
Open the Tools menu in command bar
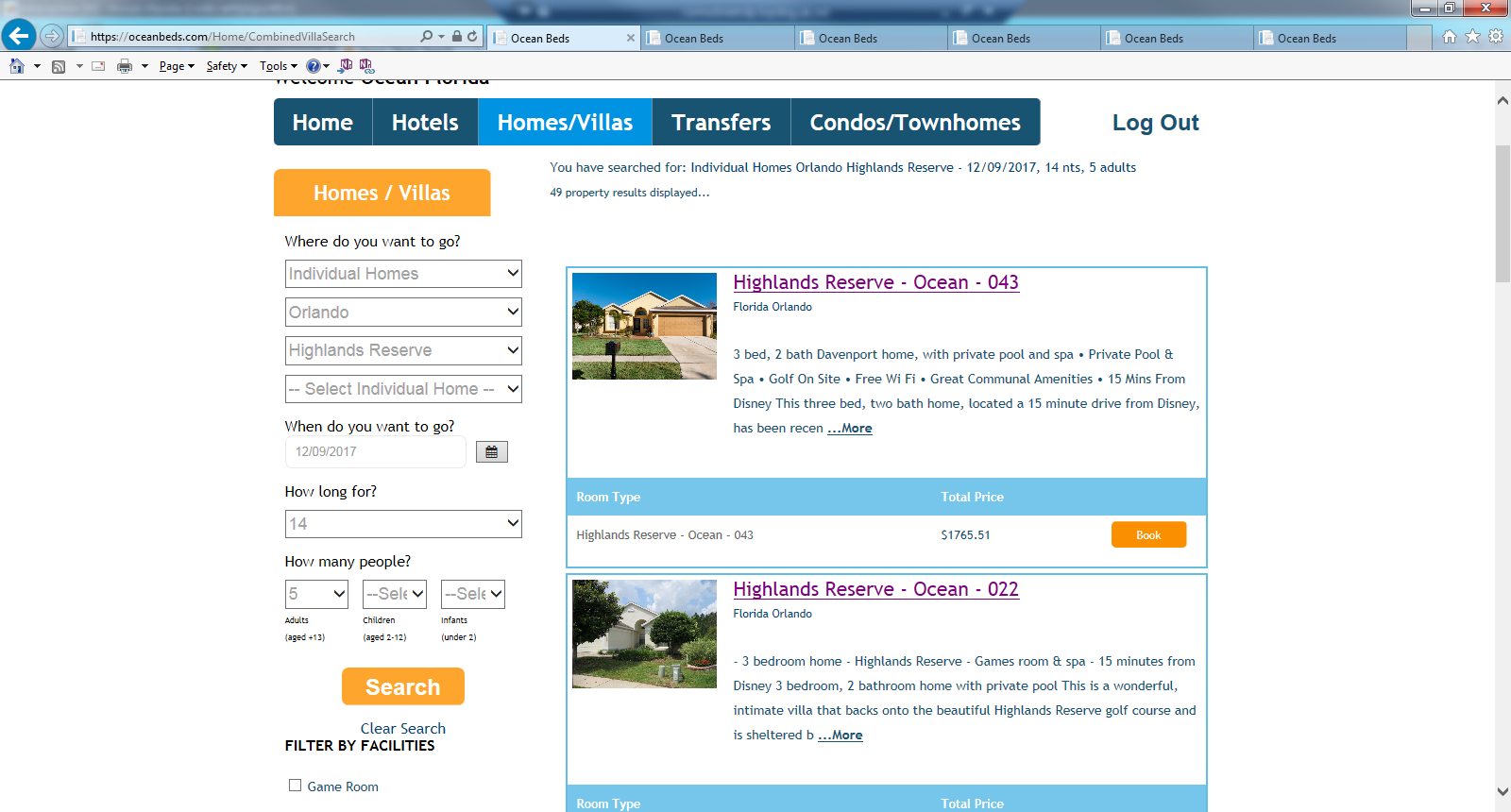point(279,66)
